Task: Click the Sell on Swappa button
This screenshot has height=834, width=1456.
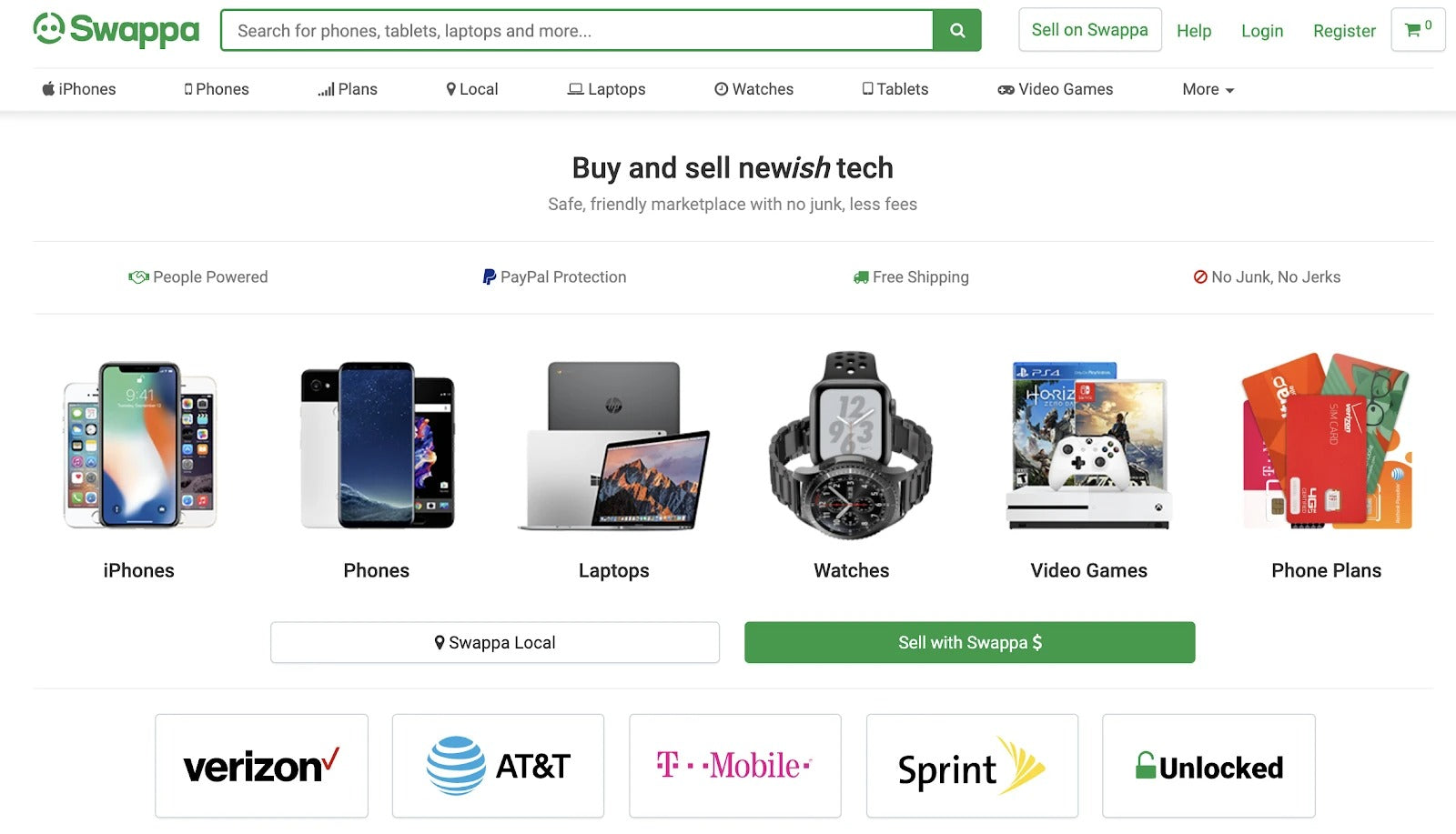Action: tap(1089, 30)
